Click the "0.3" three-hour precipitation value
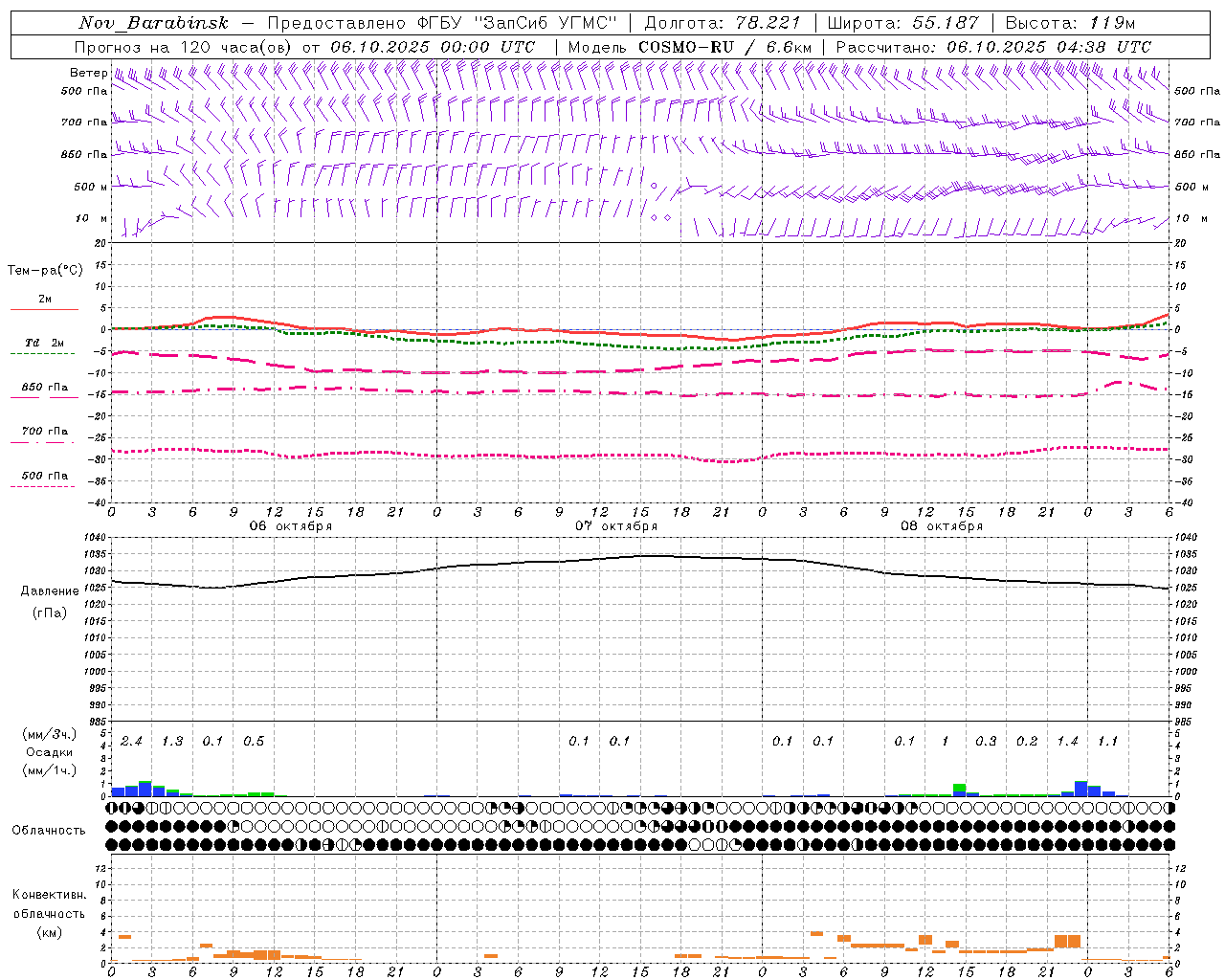1225x980 pixels. pos(986,742)
